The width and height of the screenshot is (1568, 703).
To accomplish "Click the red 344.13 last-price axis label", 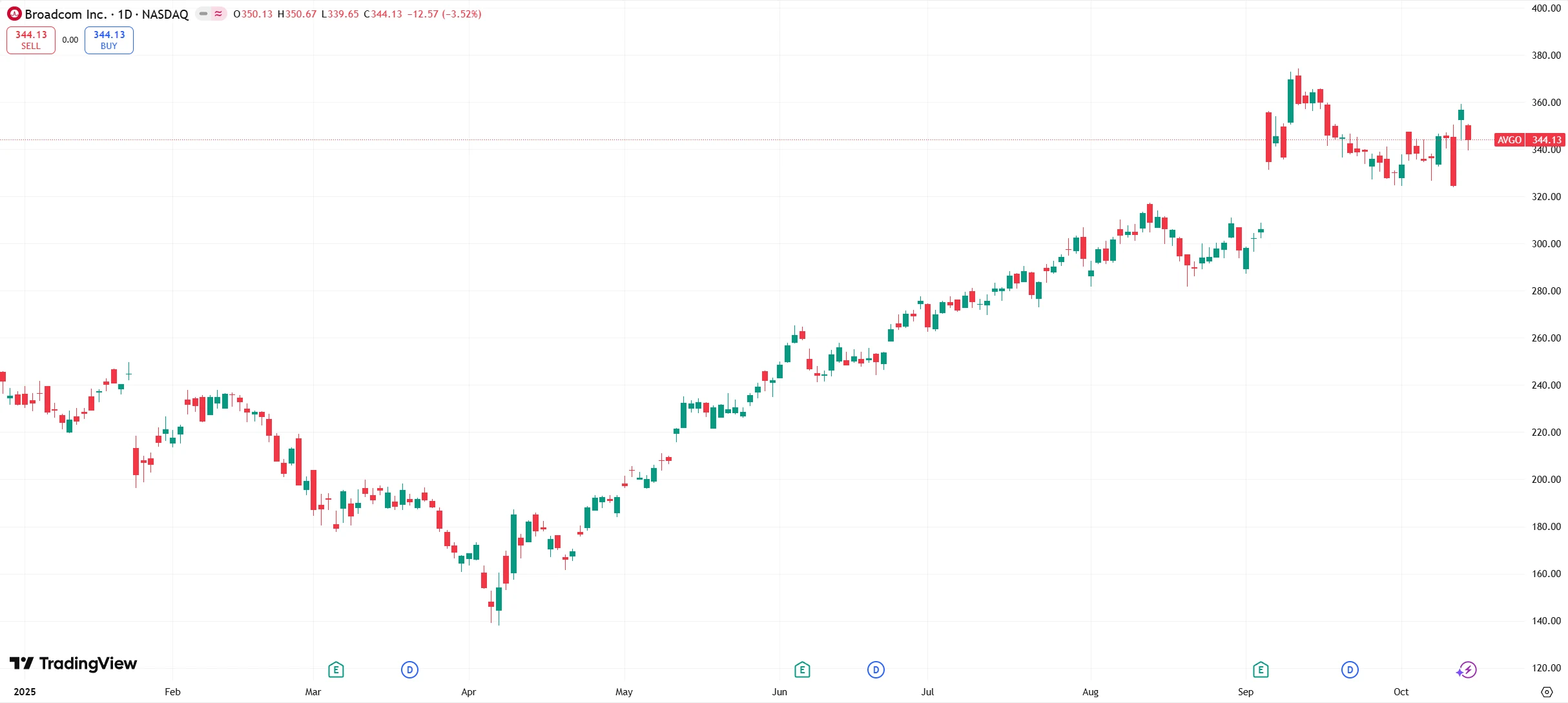I will point(1546,140).
